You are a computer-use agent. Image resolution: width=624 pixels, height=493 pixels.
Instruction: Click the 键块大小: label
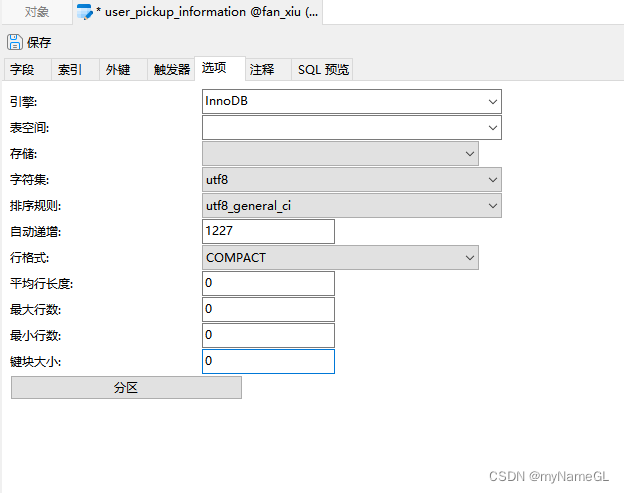coord(35,361)
